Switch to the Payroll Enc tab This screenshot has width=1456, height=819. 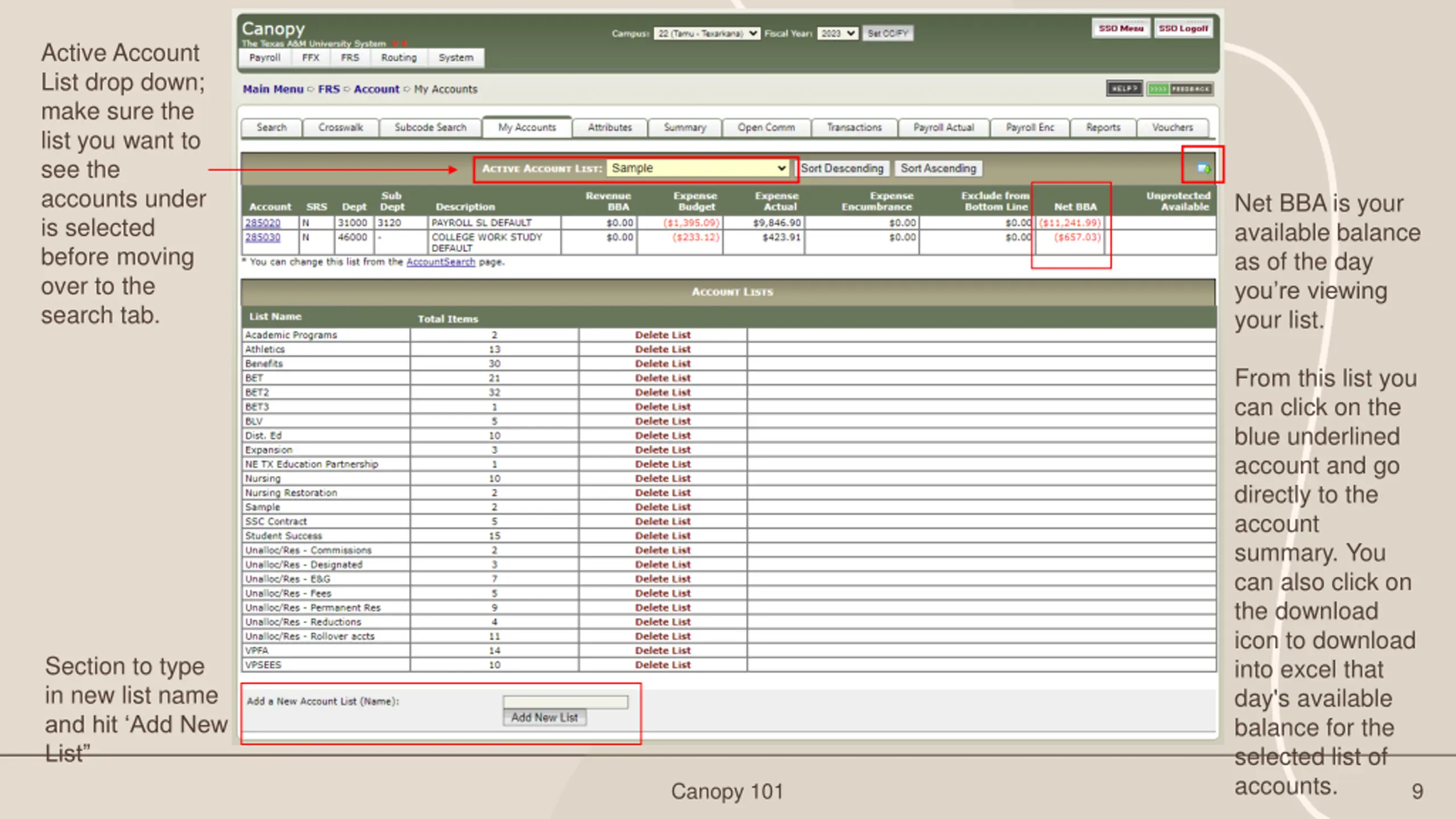1030,127
